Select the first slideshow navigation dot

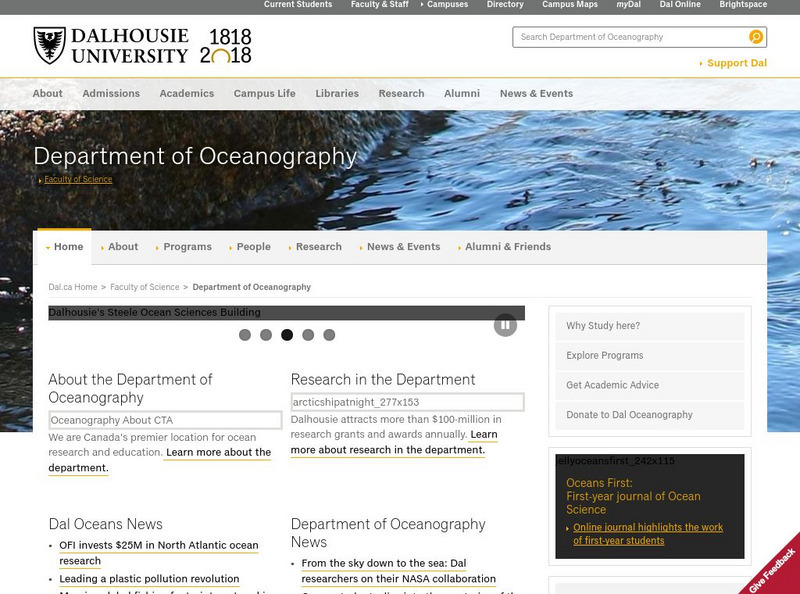coord(245,336)
